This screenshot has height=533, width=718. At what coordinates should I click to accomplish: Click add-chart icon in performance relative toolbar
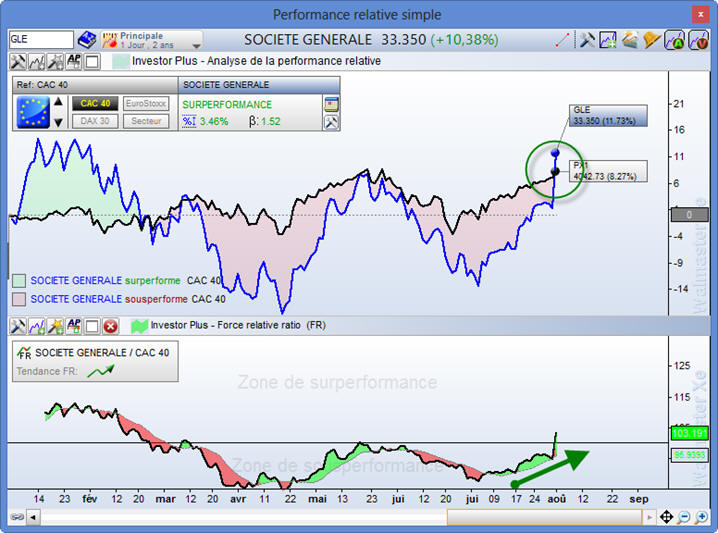(x=37, y=61)
